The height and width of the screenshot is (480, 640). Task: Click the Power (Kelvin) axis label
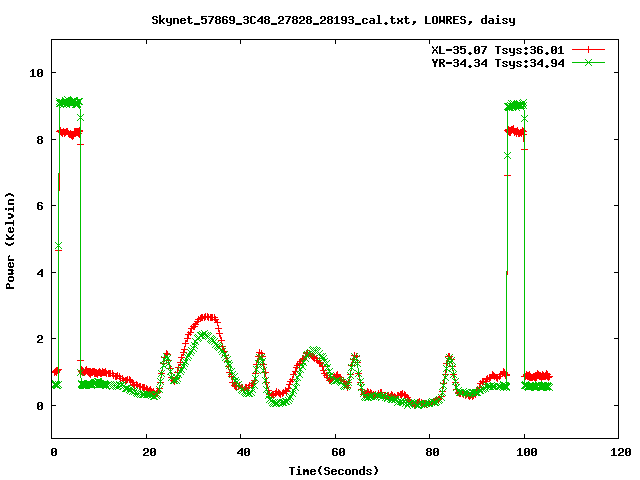10,241
